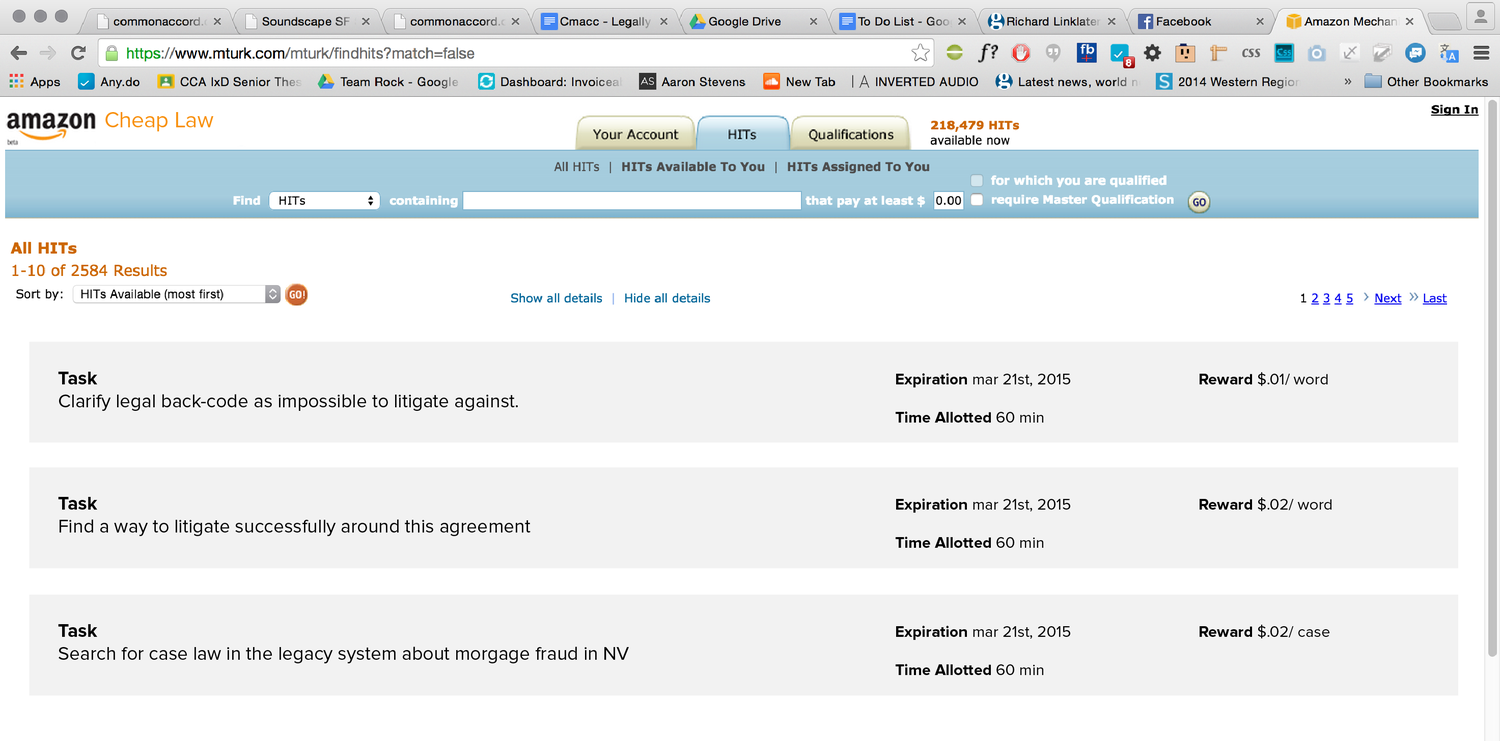
Task: Click the black gear extension icon
Action: point(1153,53)
